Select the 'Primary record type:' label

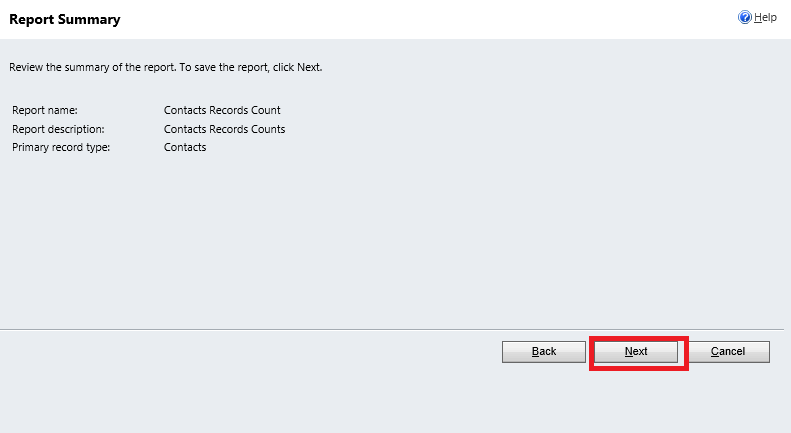pos(61,147)
